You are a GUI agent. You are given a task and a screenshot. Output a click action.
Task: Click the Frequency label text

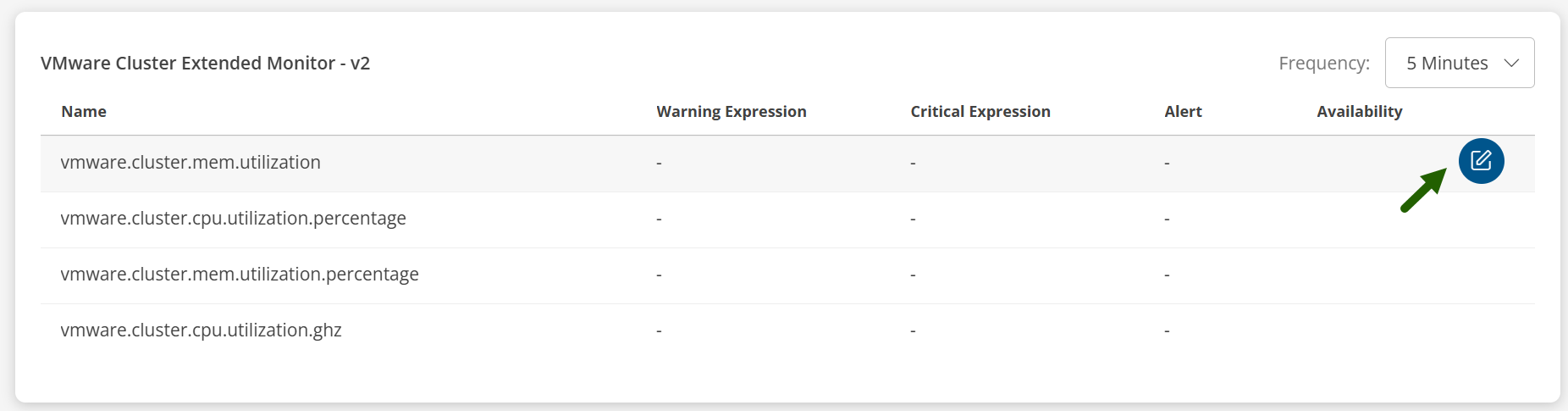coord(1323,64)
